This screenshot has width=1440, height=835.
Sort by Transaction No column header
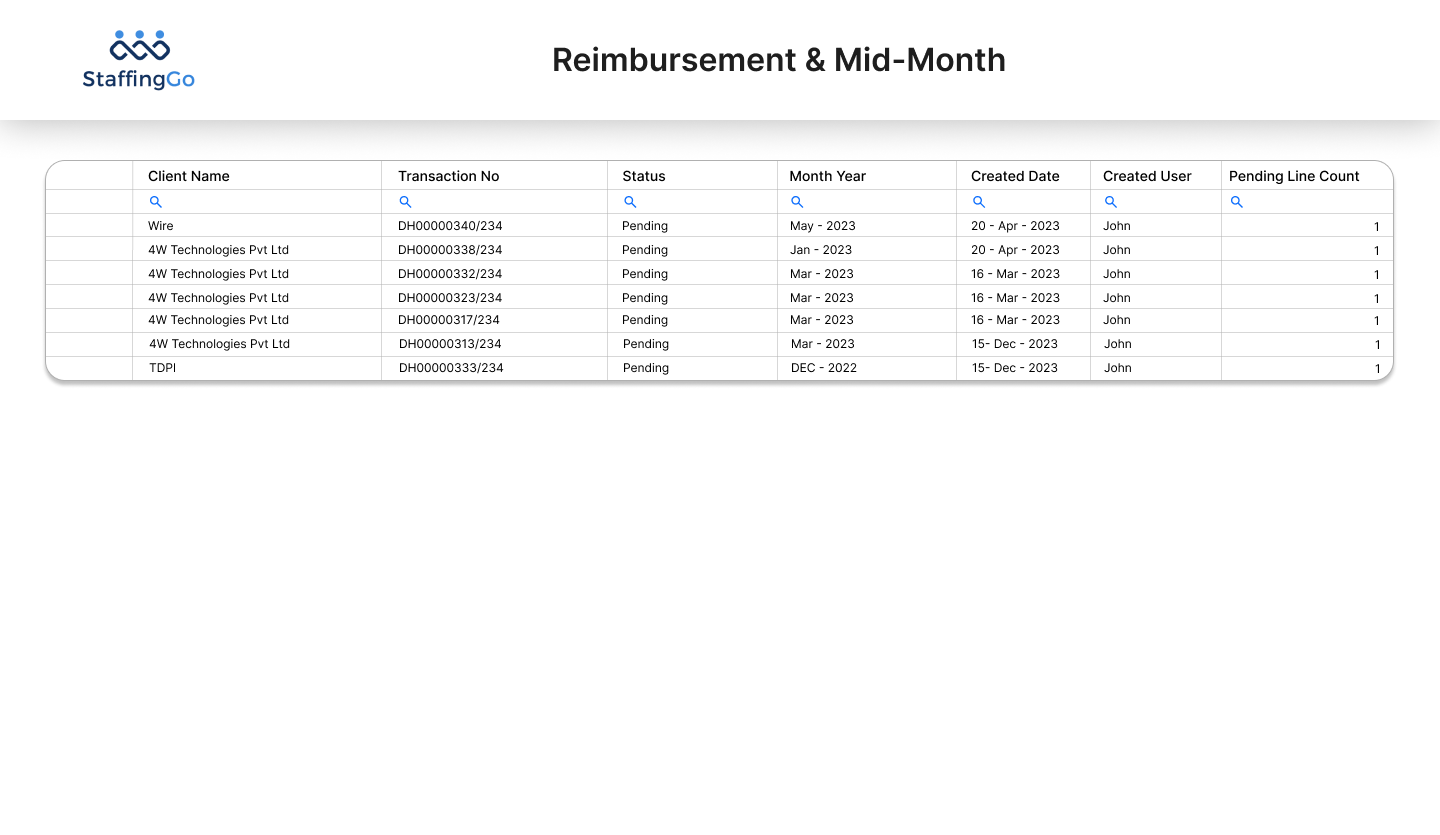pyautogui.click(x=448, y=176)
